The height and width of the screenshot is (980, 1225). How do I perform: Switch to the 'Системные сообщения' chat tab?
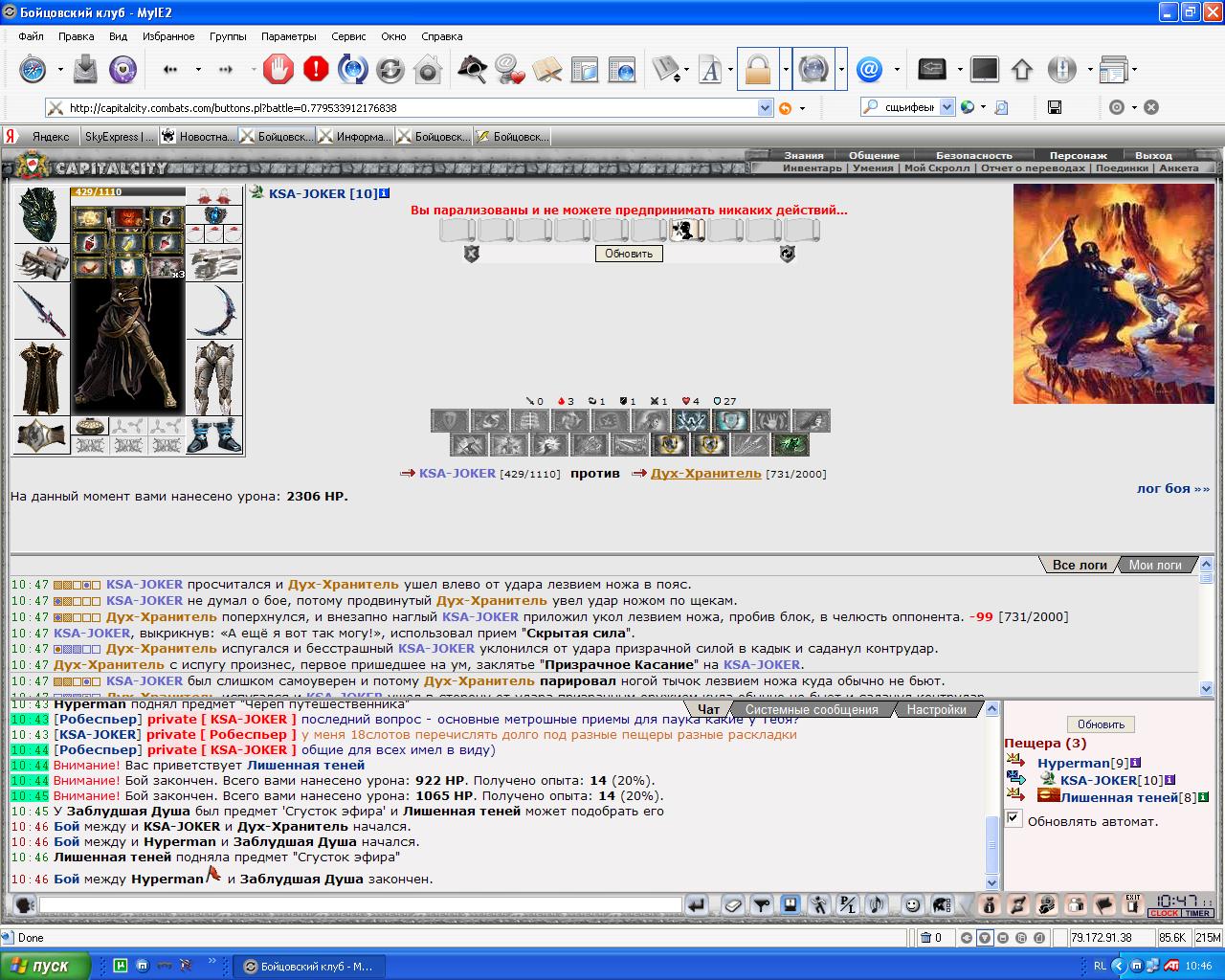pos(812,709)
